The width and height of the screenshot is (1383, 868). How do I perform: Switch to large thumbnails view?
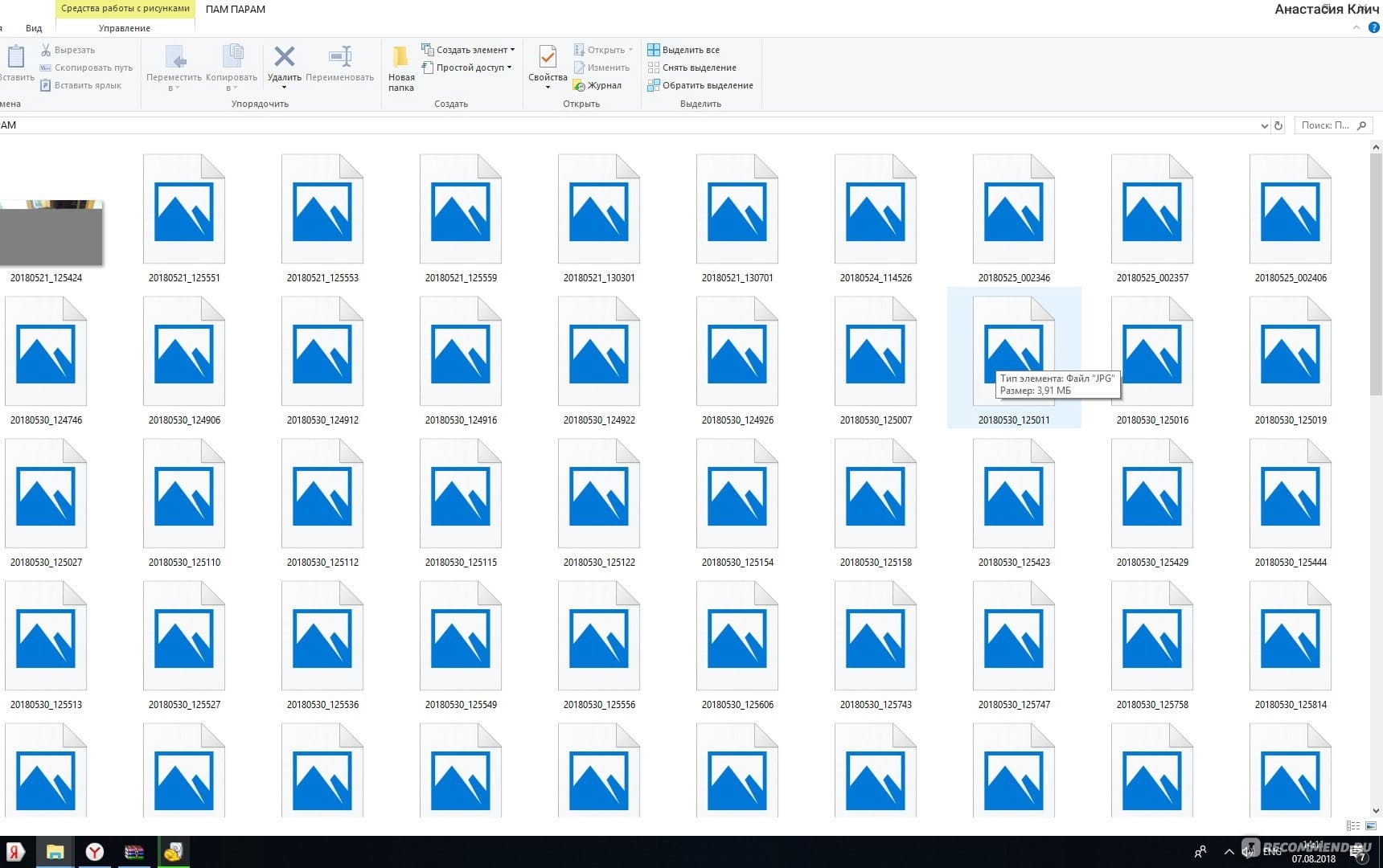click(x=1370, y=825)
